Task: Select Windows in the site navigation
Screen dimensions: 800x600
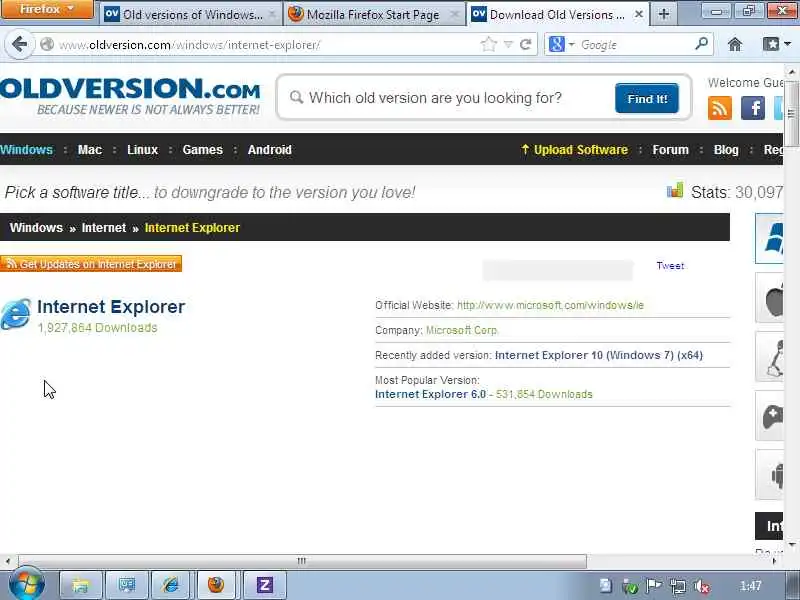Action: (x=27, y=150)
